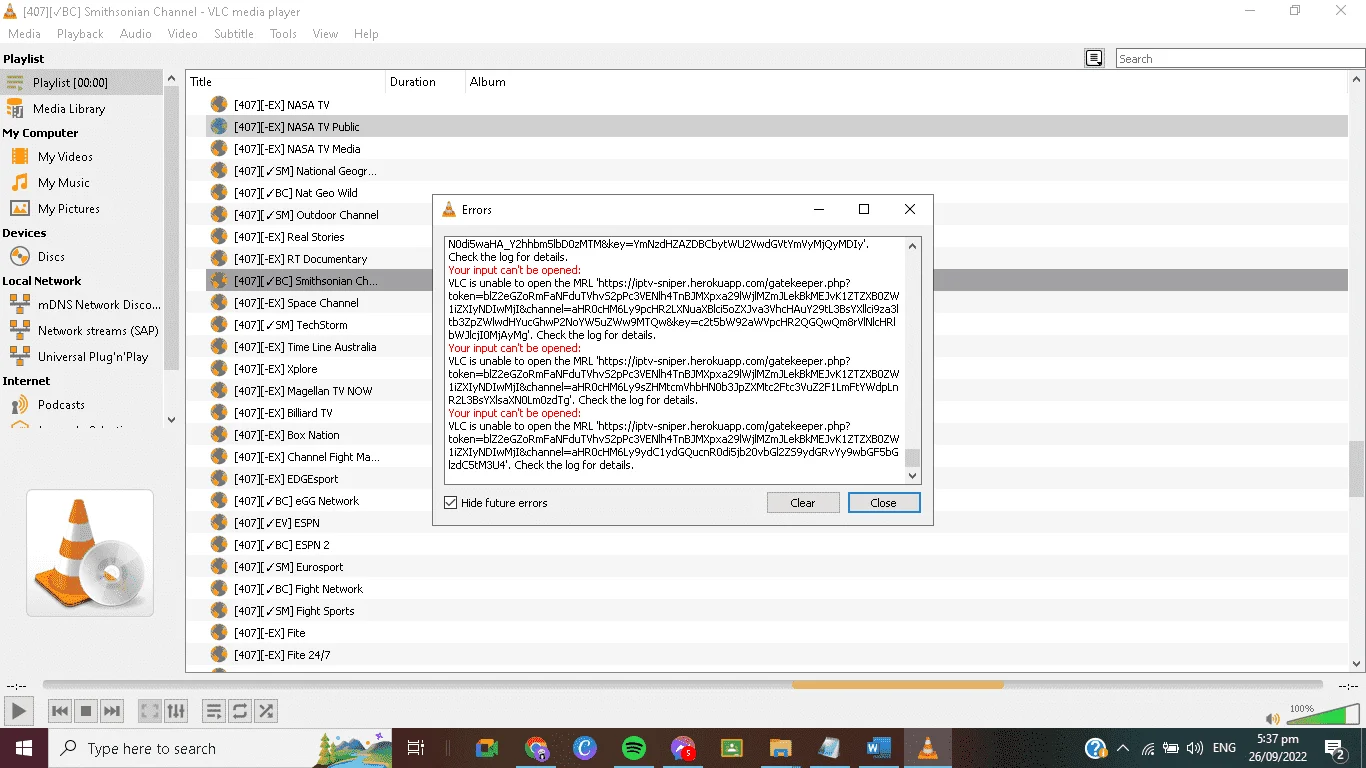This screenshot has height=768, width=1366.
Task: Mute audio via the speaker icon
Action: coord(1272,719)
